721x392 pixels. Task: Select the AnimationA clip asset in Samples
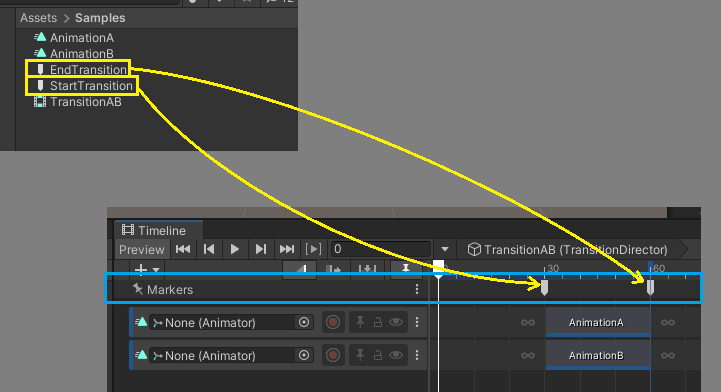[74, 37]
